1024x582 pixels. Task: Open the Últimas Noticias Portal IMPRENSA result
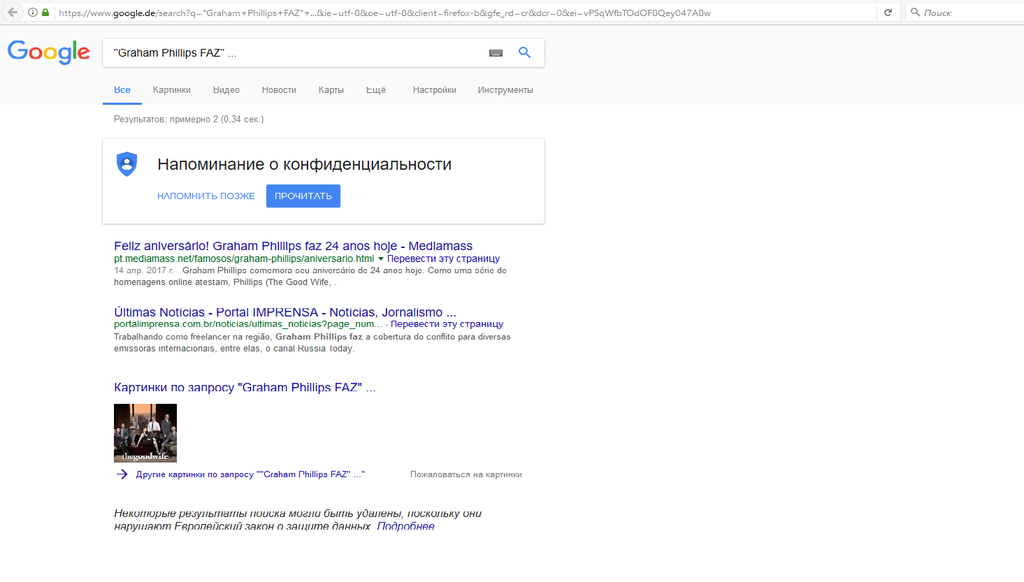(285, 312)
